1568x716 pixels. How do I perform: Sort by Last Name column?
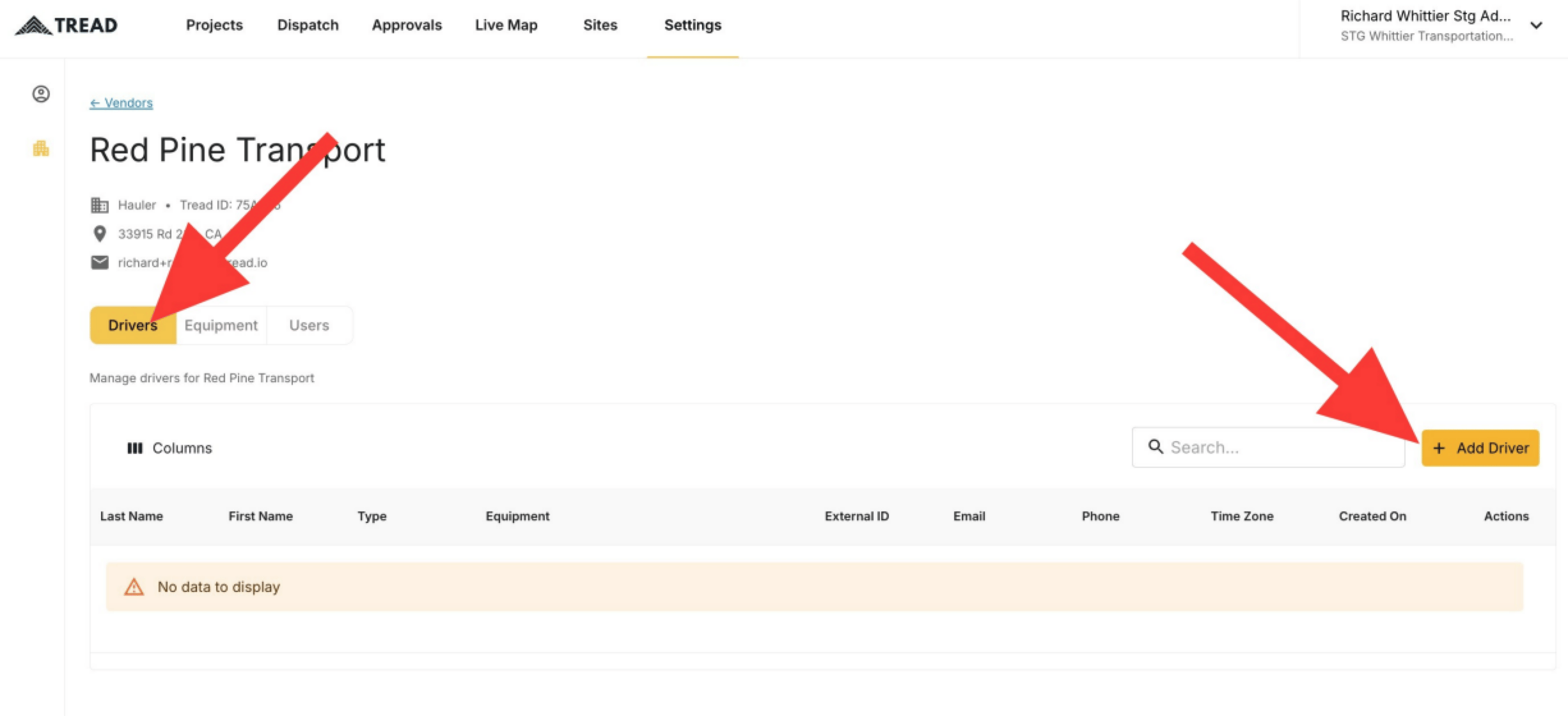tap(131, 516)
